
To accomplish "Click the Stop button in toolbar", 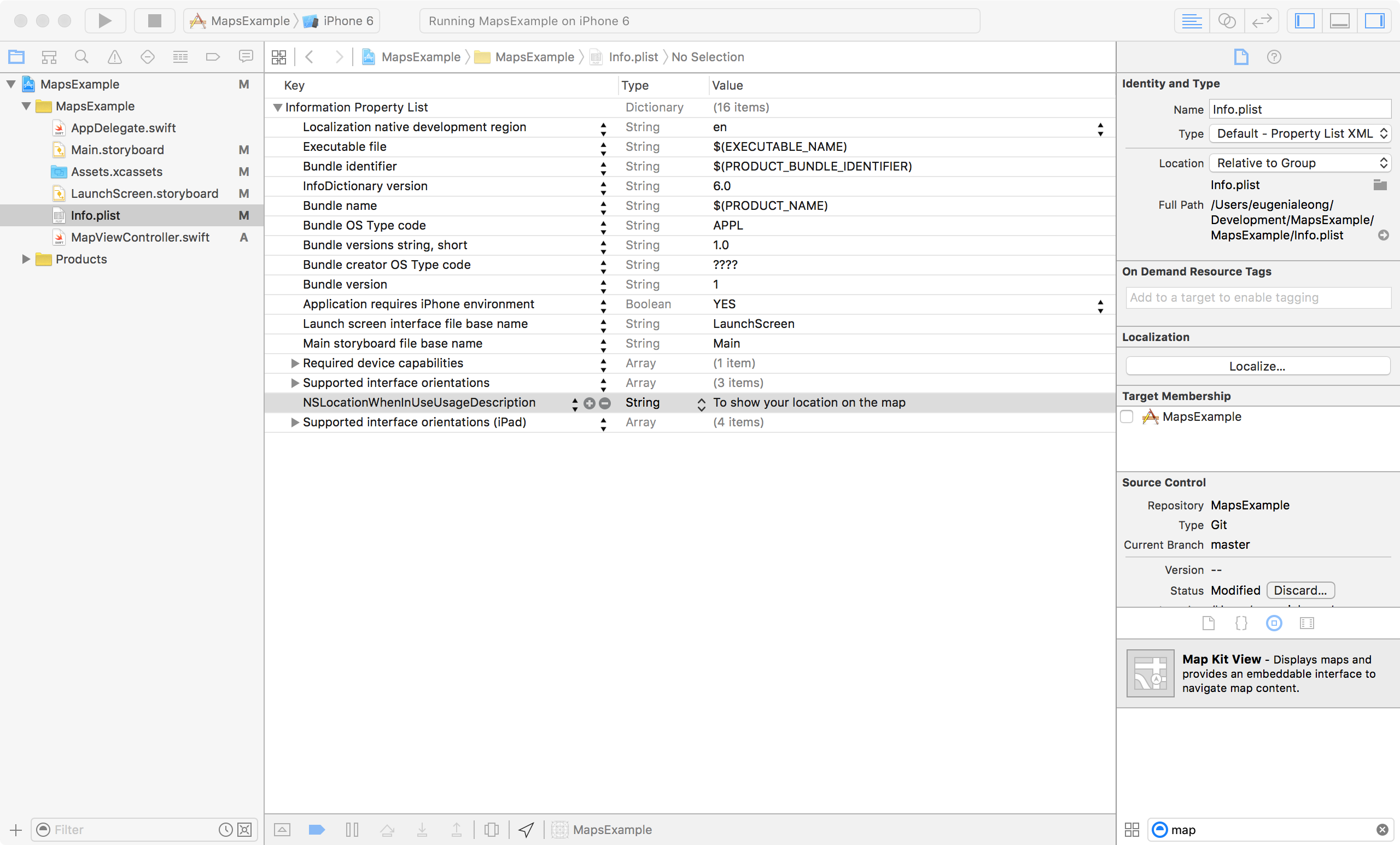I will coord(155,21).
